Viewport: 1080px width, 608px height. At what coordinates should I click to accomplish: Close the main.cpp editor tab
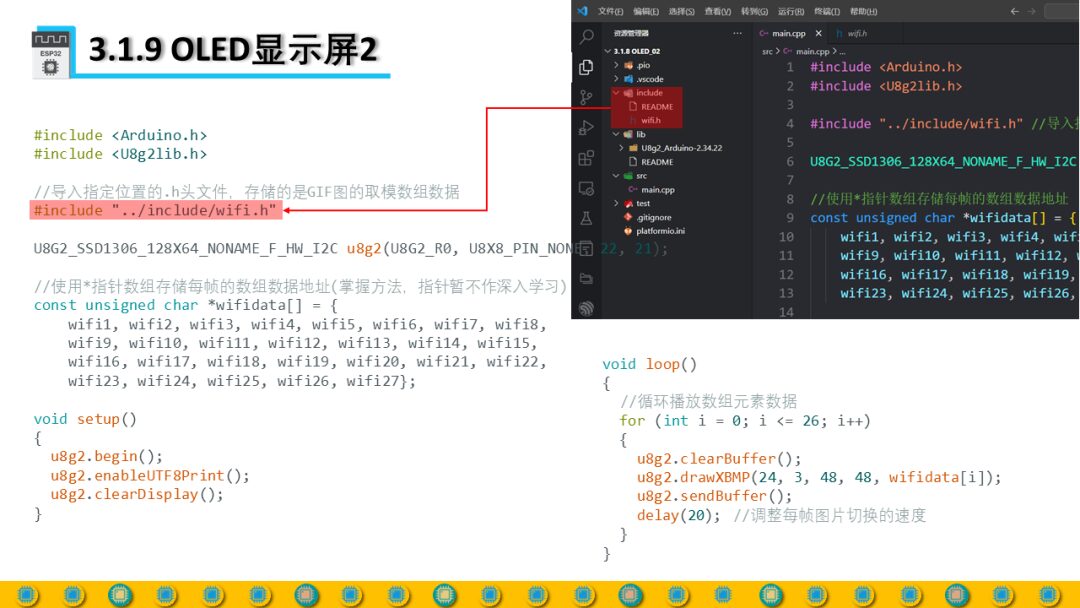(x=818, y=33)
